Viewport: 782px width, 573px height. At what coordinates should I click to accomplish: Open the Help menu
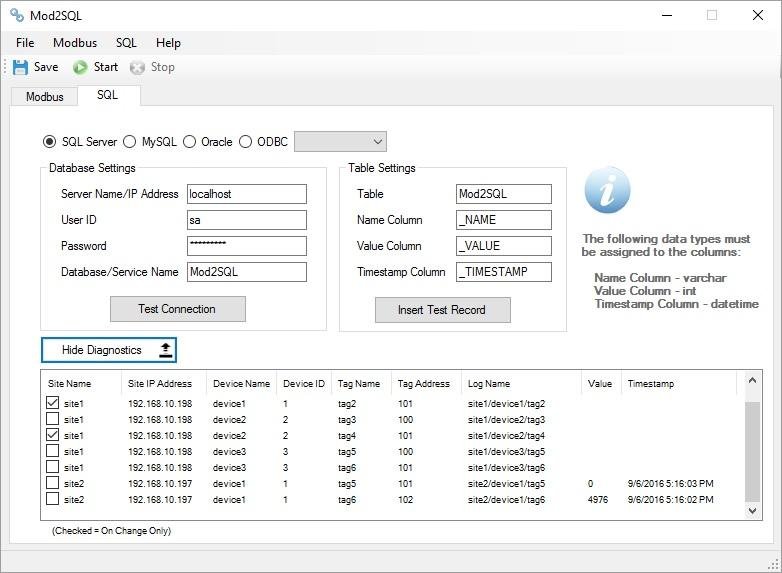click(168, 43)
